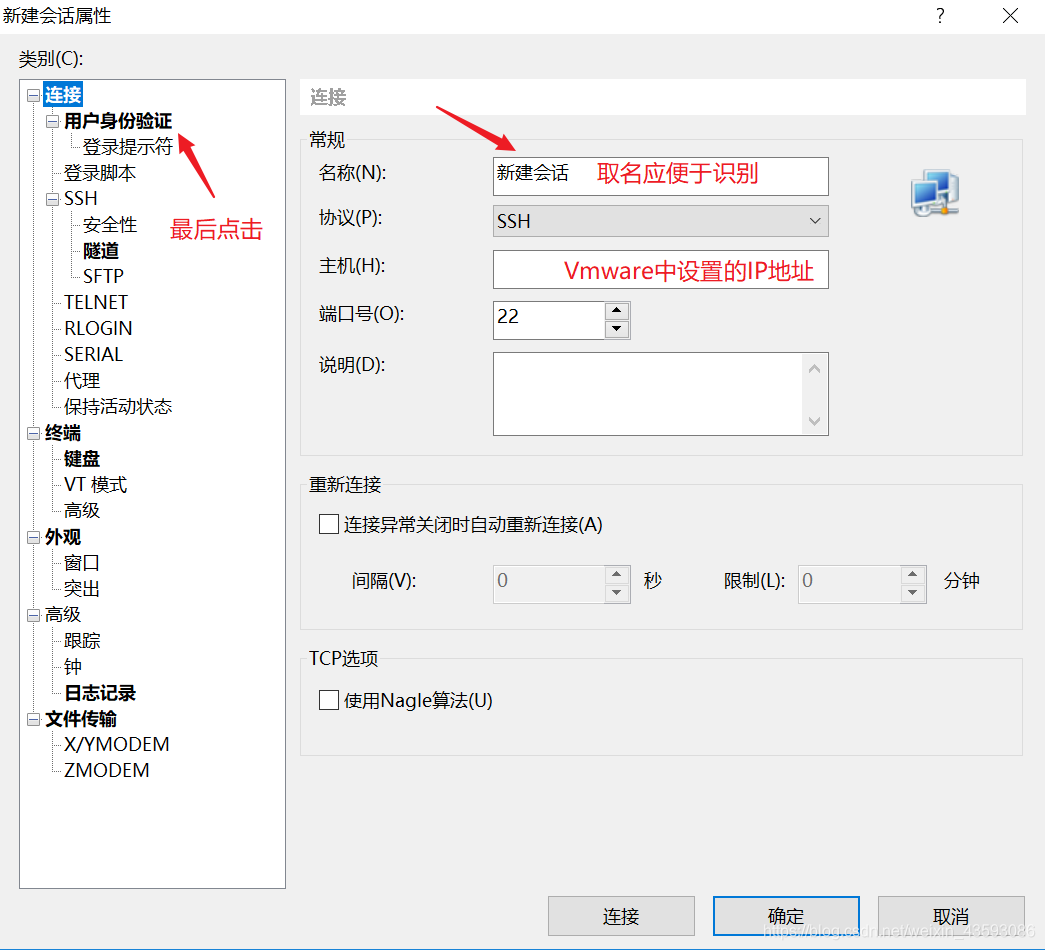Select X/YMODEM in the tree
The image size is (1045, 950).
[117, 745]
